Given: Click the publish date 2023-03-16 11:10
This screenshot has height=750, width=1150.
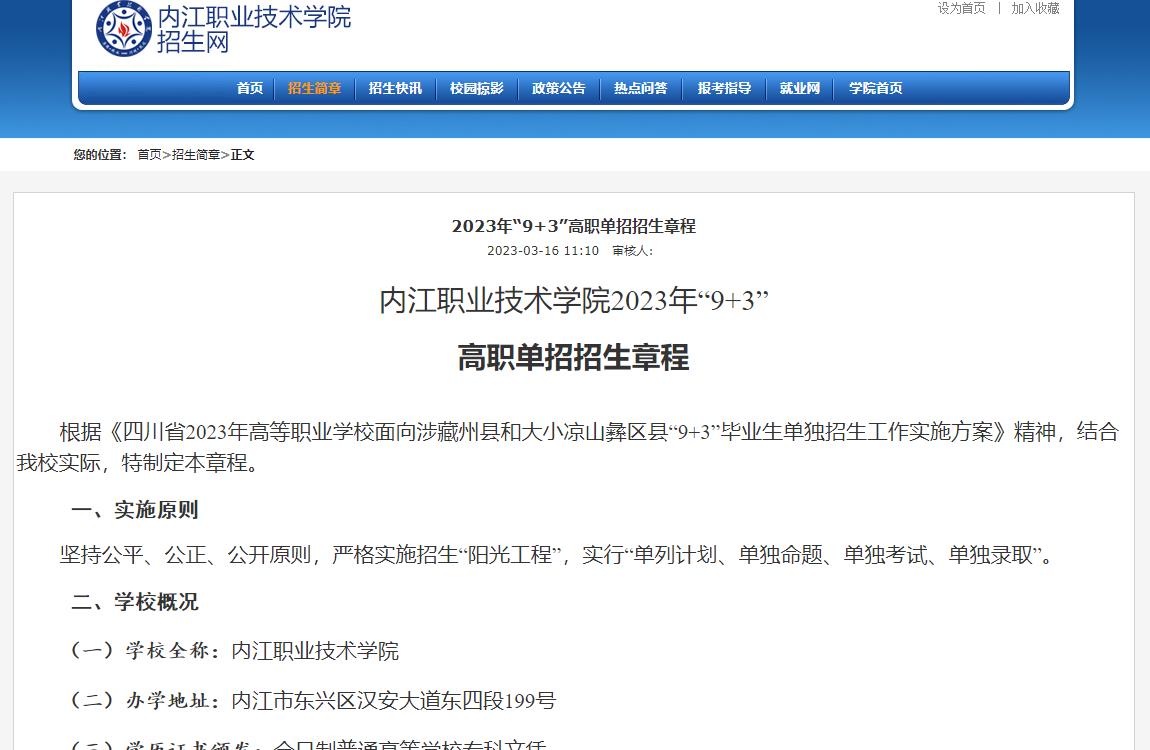Looking at the screenshot, I should 543,251.
